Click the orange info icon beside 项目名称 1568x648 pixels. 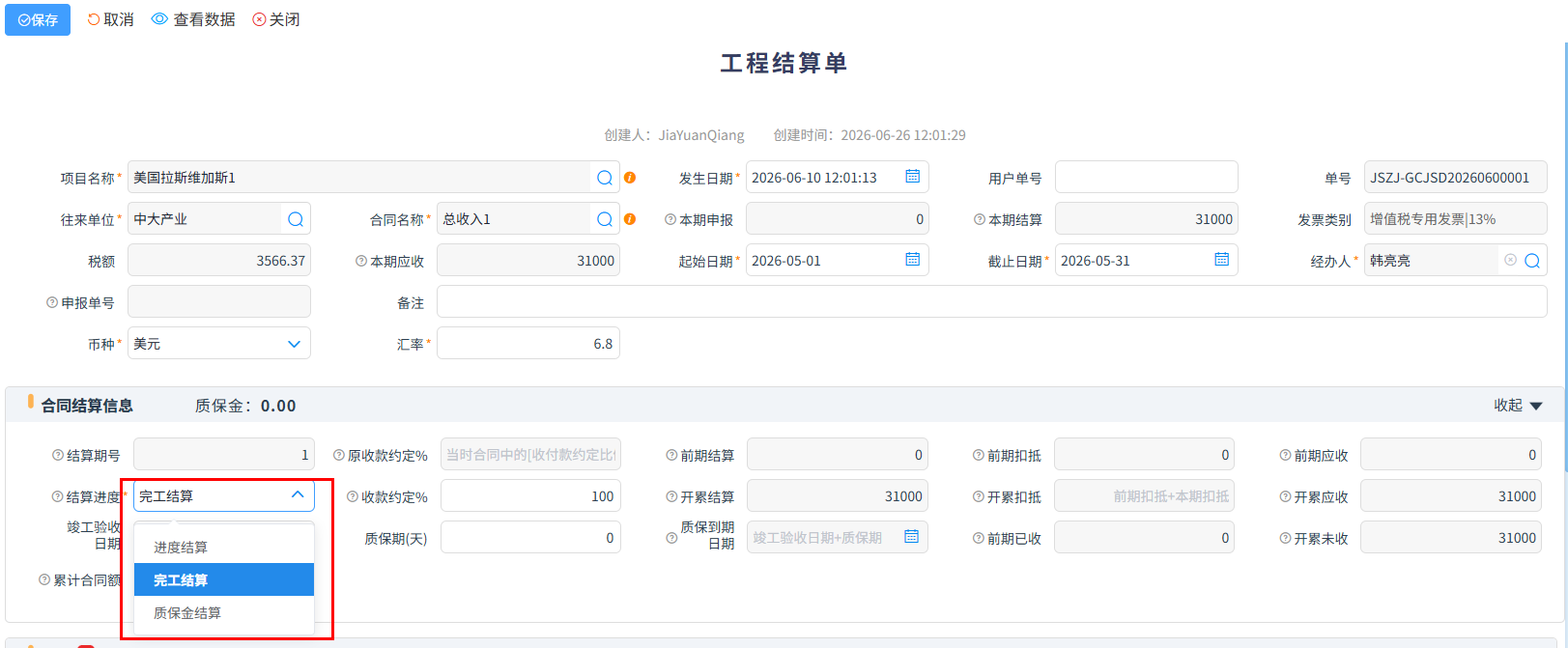[x=630, y=178]
